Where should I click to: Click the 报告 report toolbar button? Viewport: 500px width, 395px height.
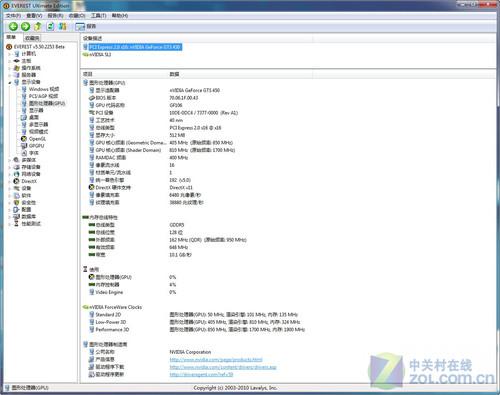(x=85, y=26)
